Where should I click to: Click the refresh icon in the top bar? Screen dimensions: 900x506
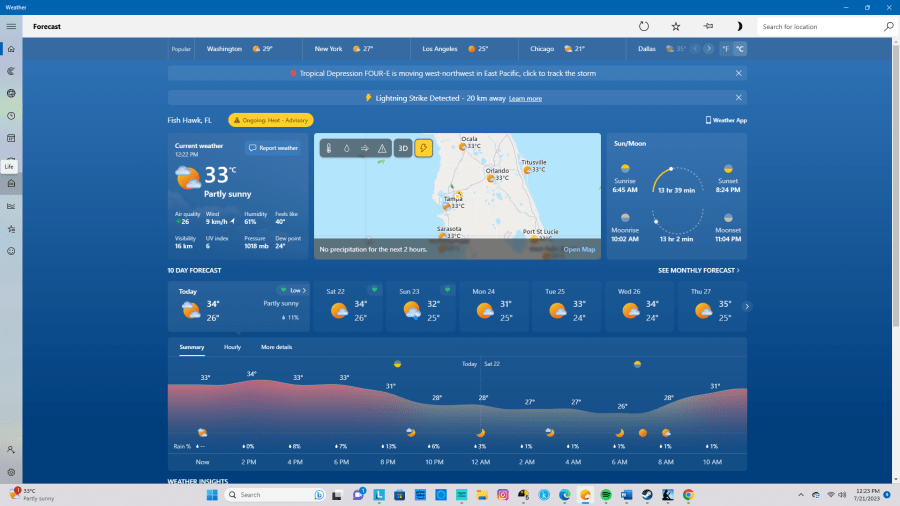click(x=644, y=26)
